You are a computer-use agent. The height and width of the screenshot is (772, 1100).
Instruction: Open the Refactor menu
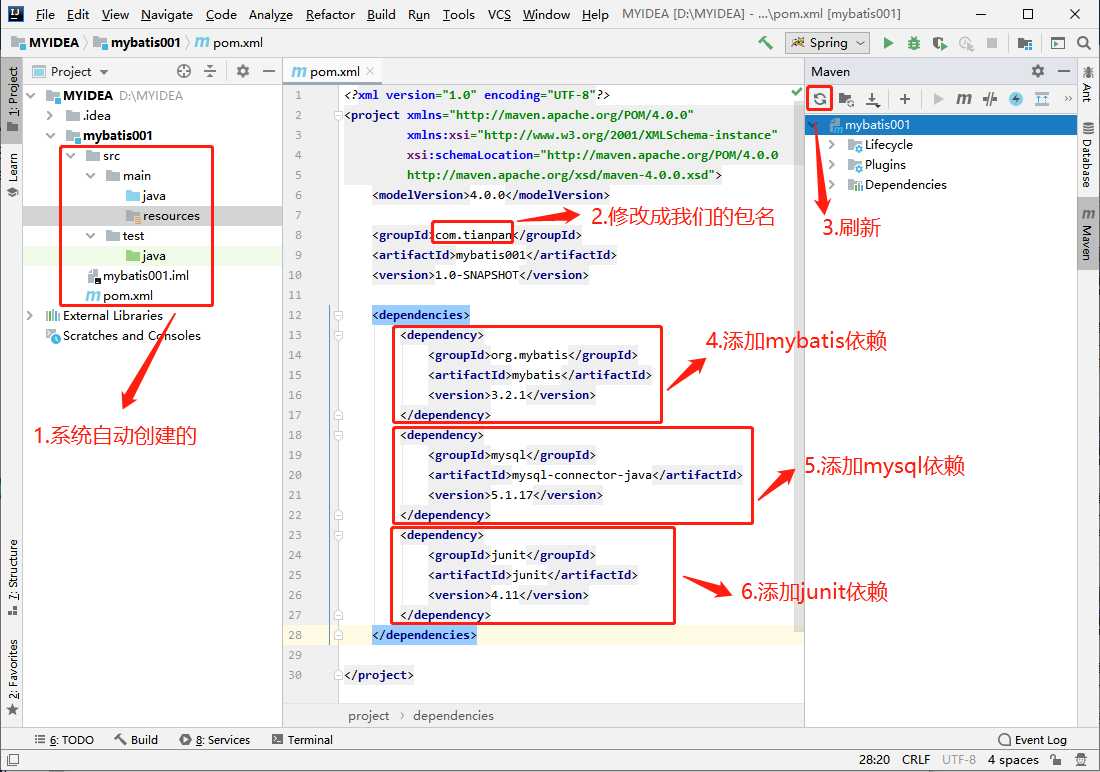(x=330, y=14)
